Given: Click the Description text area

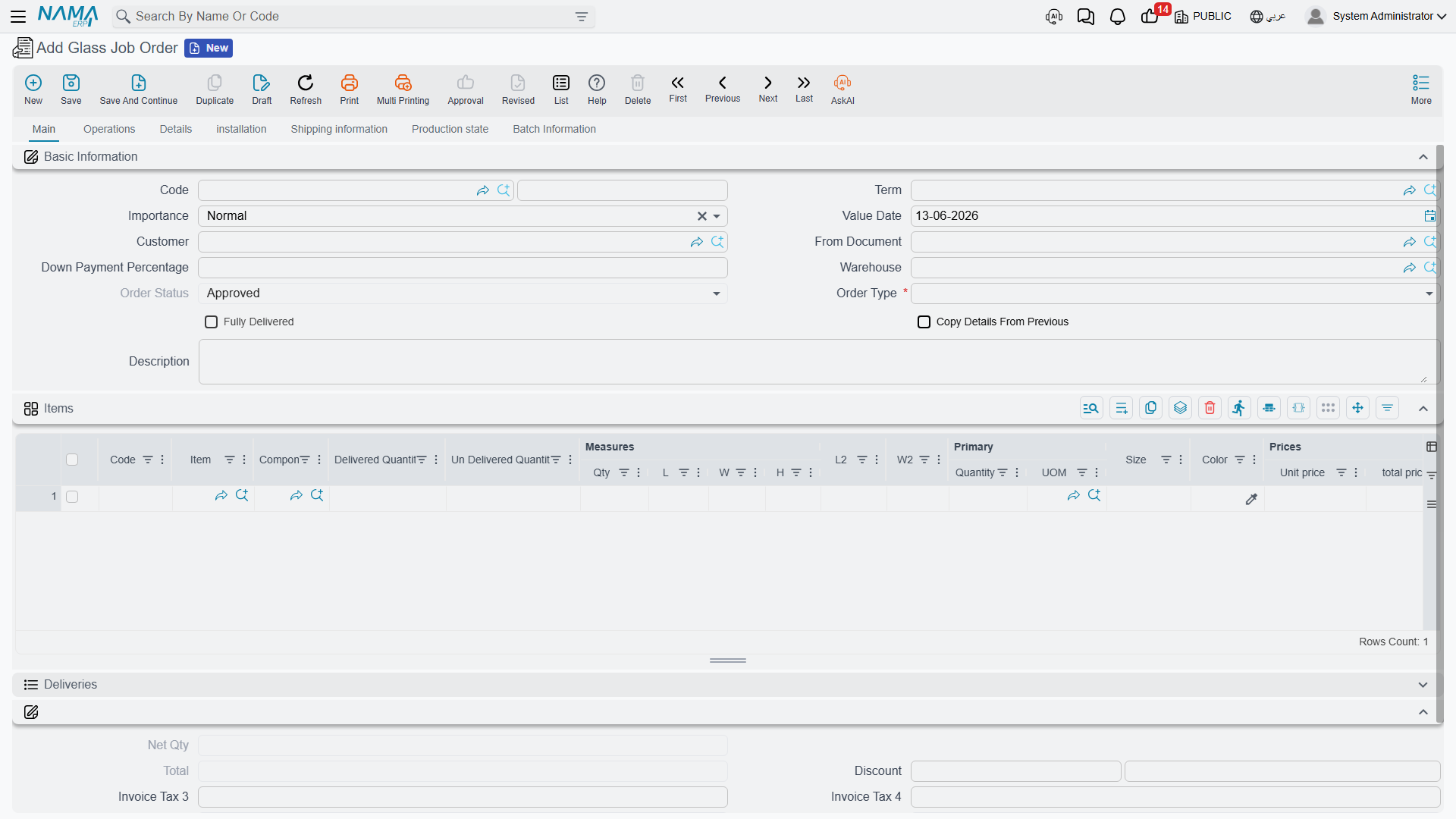Looking at the screenshot, I should 819,362.
